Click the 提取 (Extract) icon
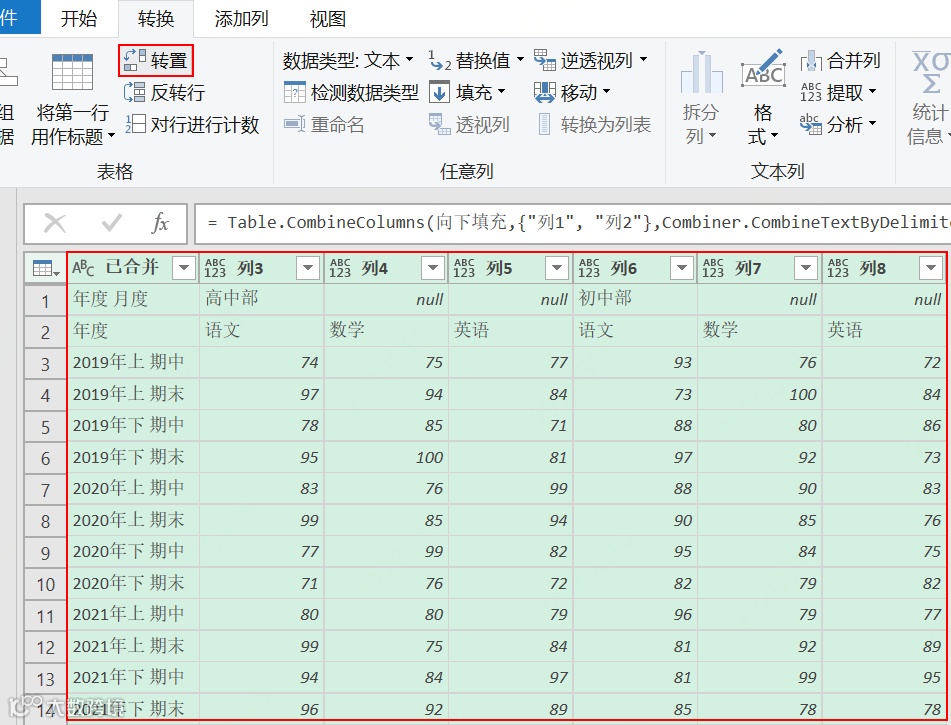The width and height of the screenshot is (951, 725). coord(811,92)
